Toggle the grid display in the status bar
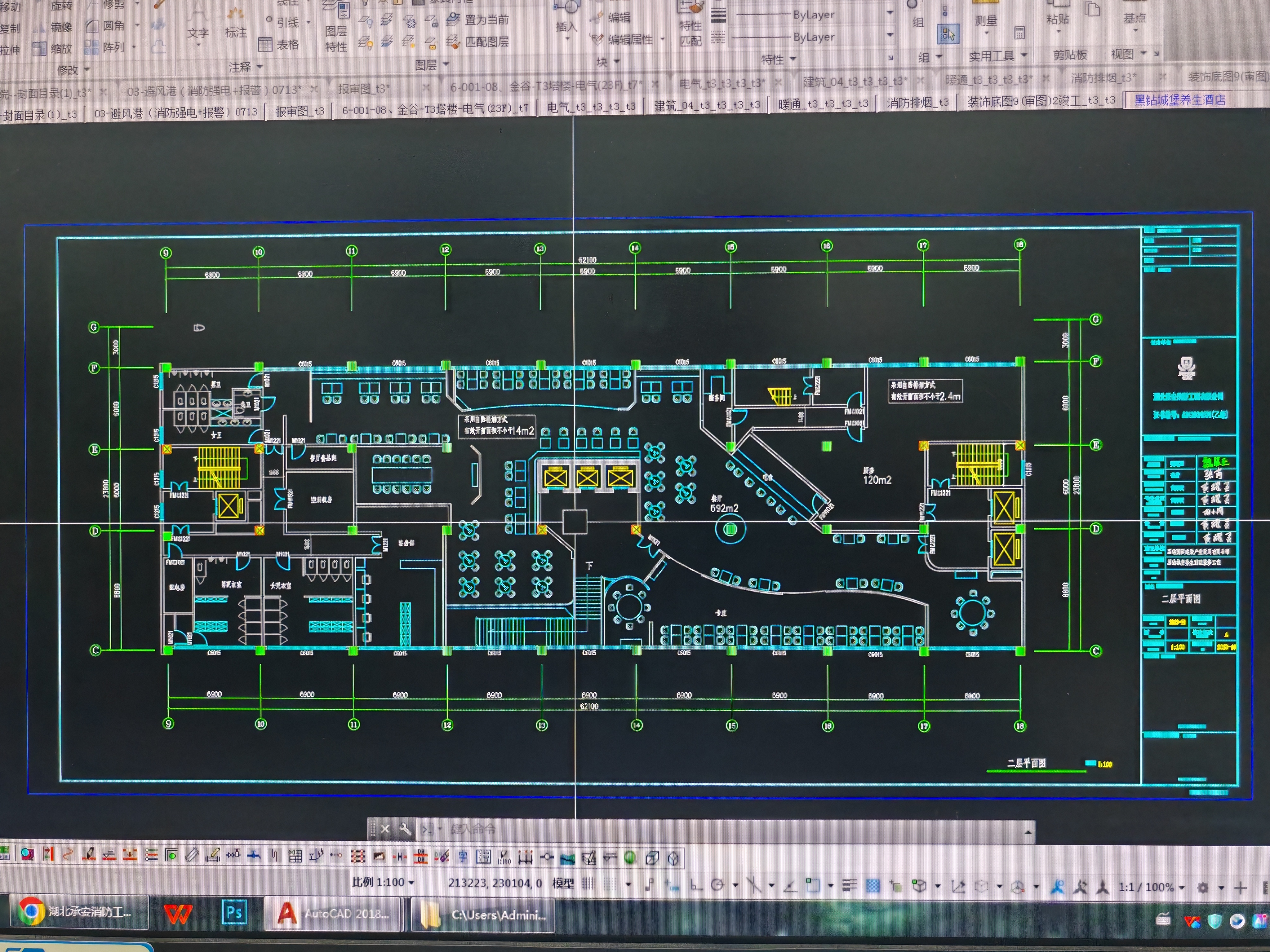 [x=588, y=884]
